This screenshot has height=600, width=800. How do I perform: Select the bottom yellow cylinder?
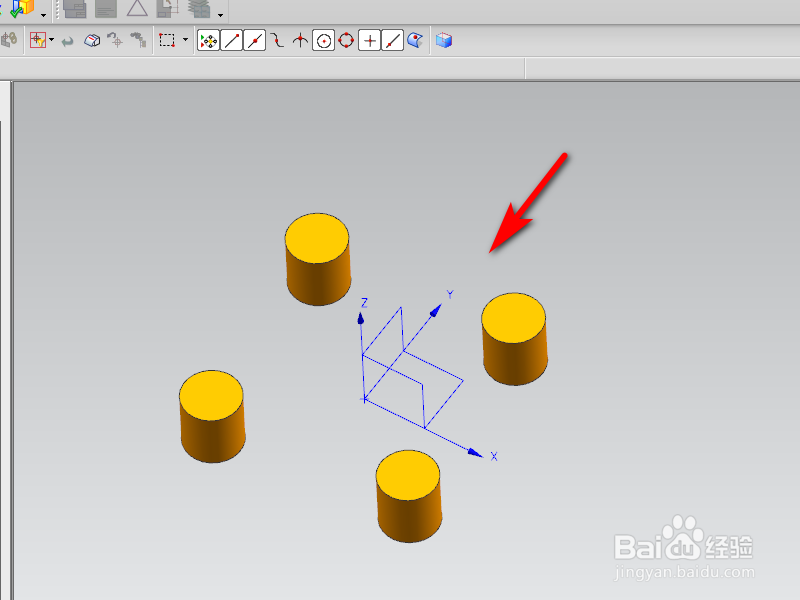pyautogui.click(x=409, y=496)
